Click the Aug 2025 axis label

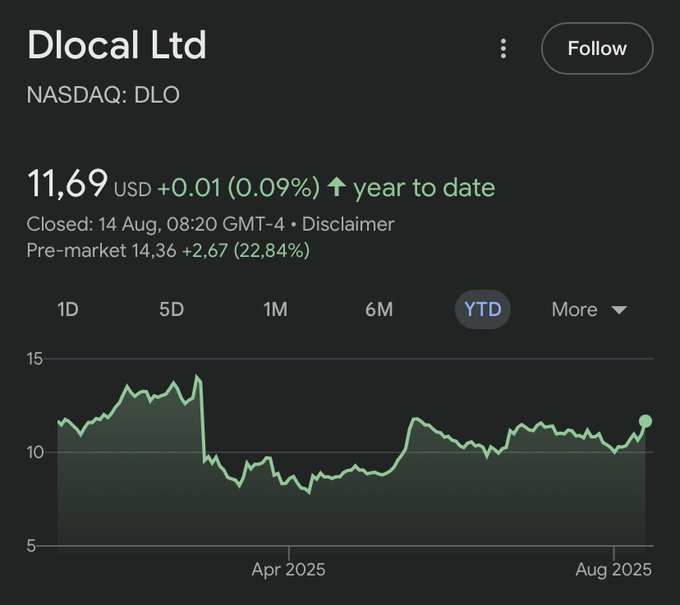(x=614, y=570)
